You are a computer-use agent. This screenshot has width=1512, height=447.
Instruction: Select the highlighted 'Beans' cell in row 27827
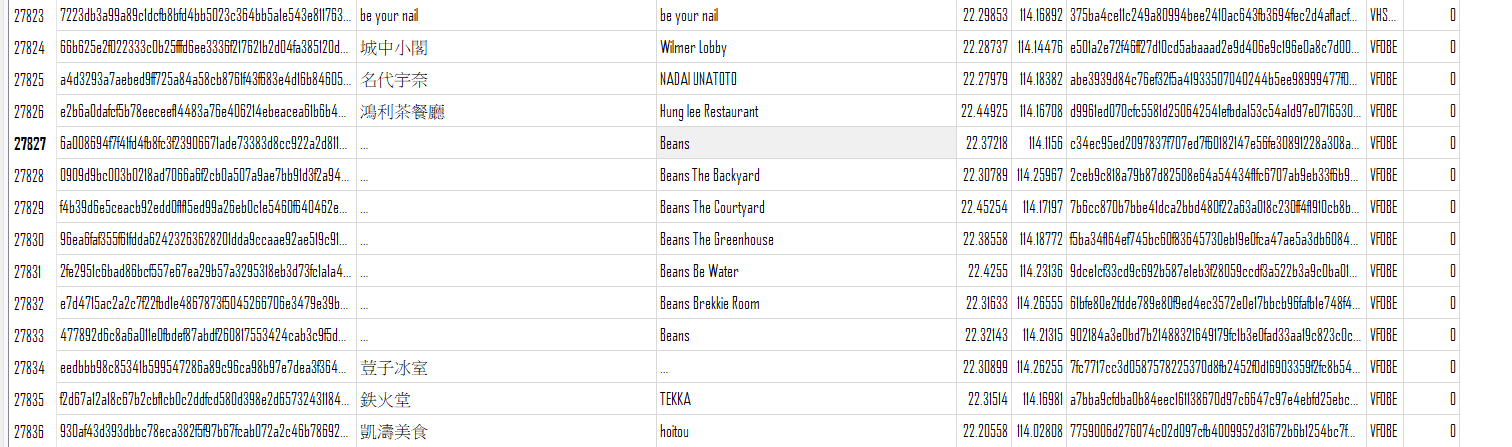coord(805,144)
